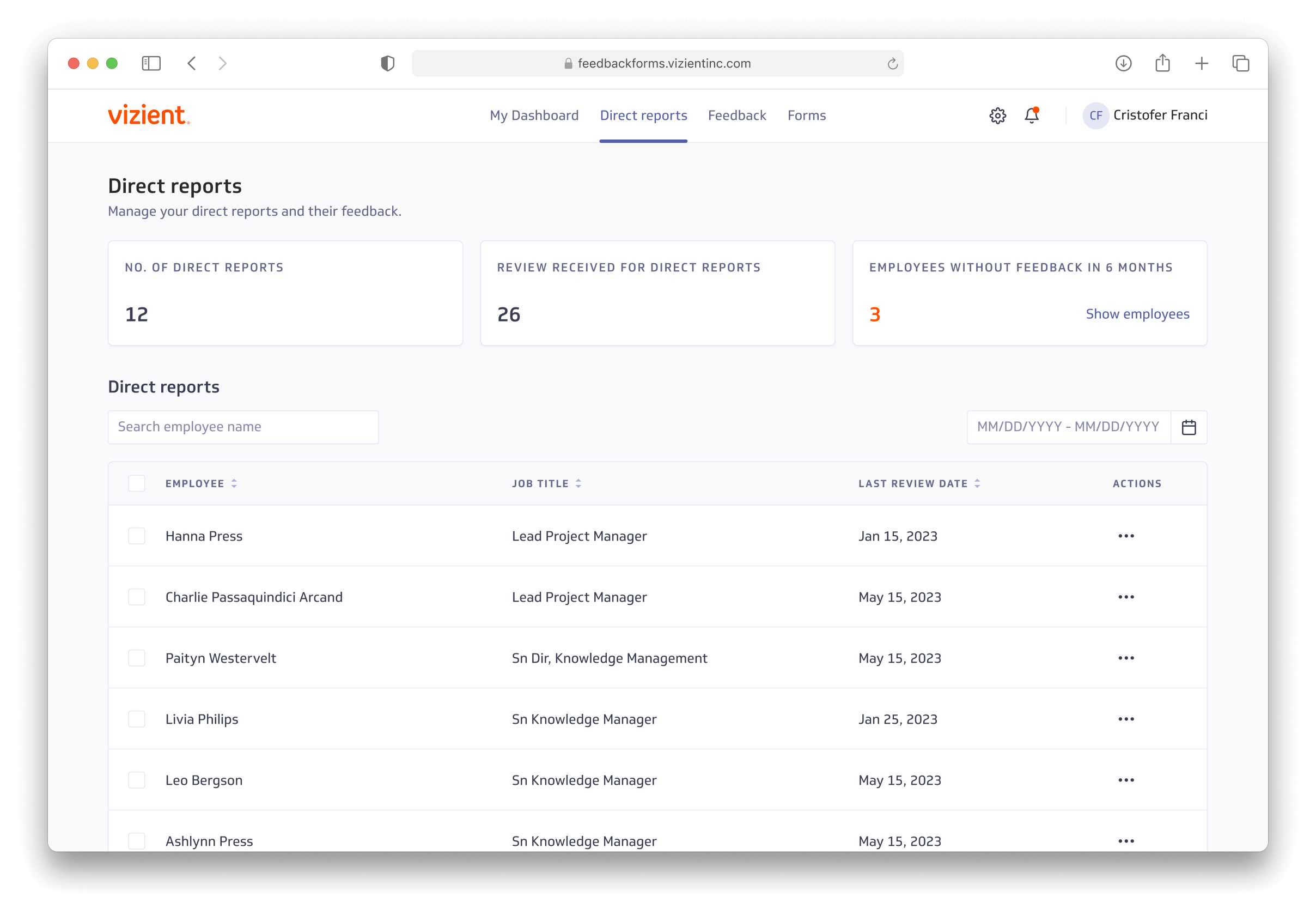Click the Safari share icon

pyautogui.click(x=1162, y=63)
